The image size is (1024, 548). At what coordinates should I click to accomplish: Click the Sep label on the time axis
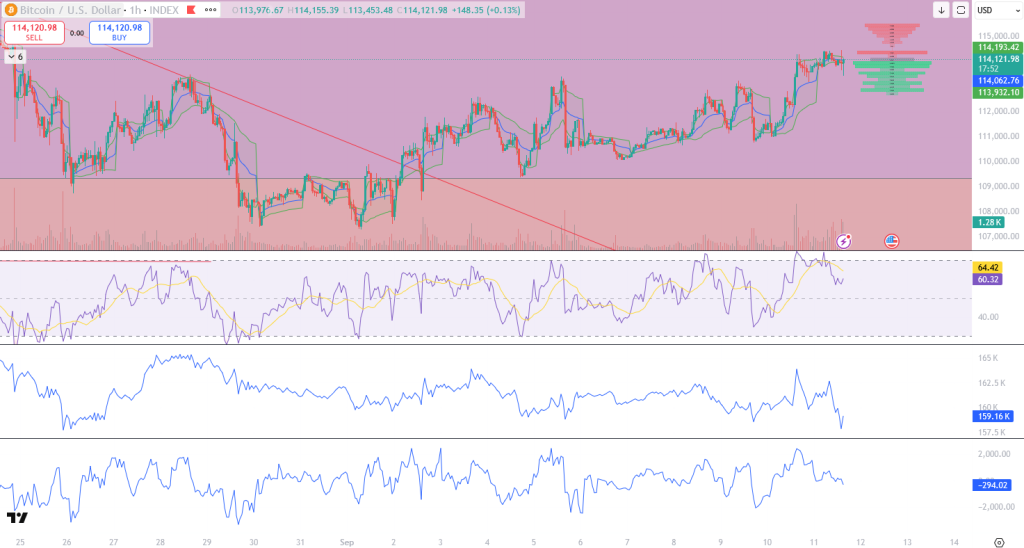pos(346,542)
